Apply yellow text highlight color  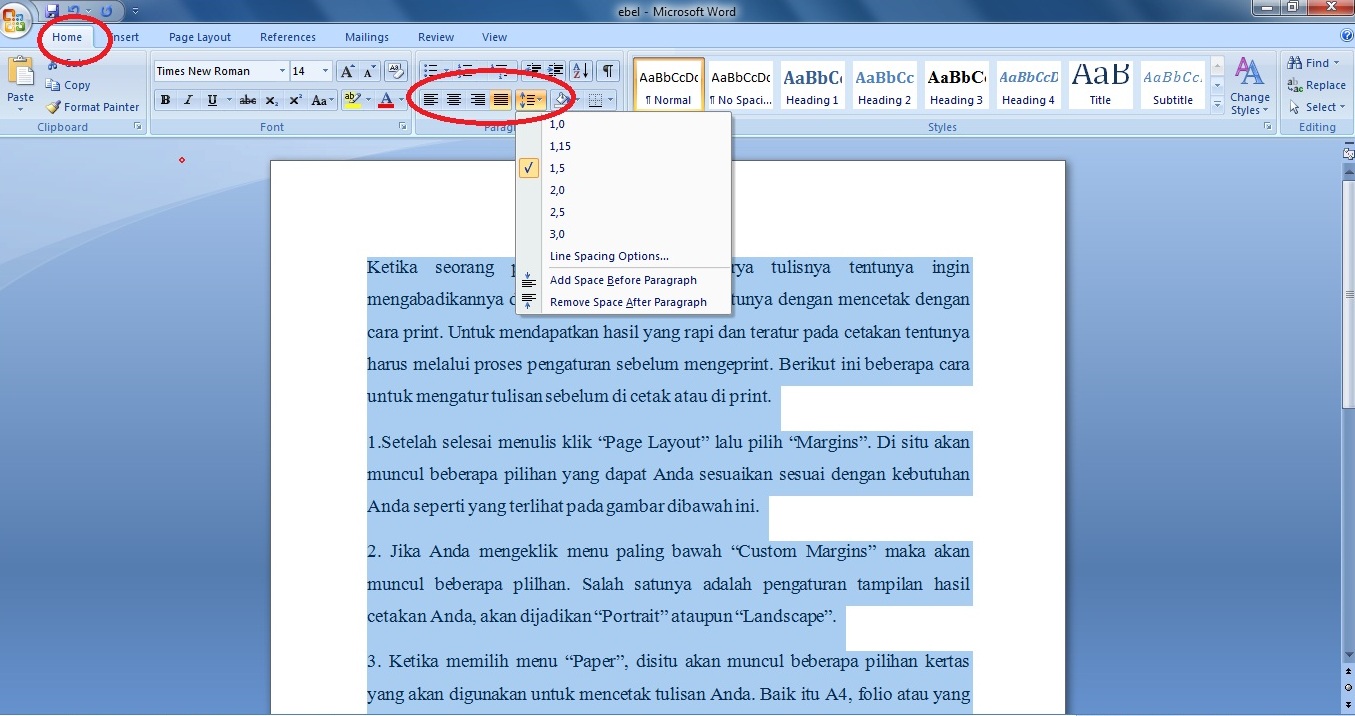(350, 100)
